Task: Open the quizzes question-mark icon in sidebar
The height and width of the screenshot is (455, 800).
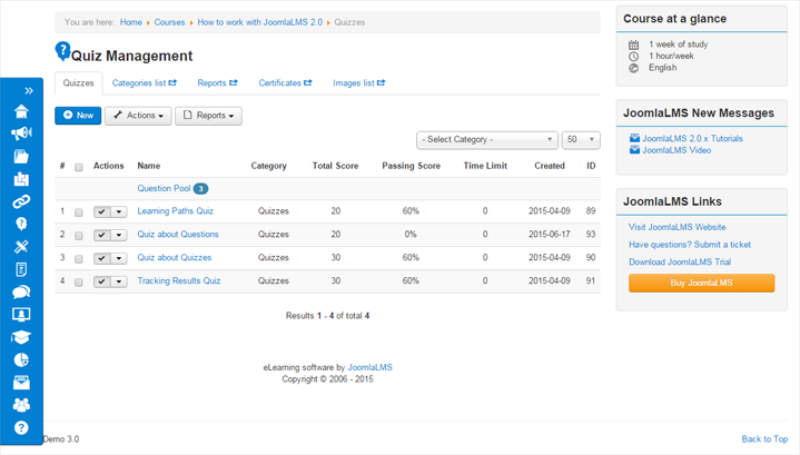Action: [x=21, y=224]
